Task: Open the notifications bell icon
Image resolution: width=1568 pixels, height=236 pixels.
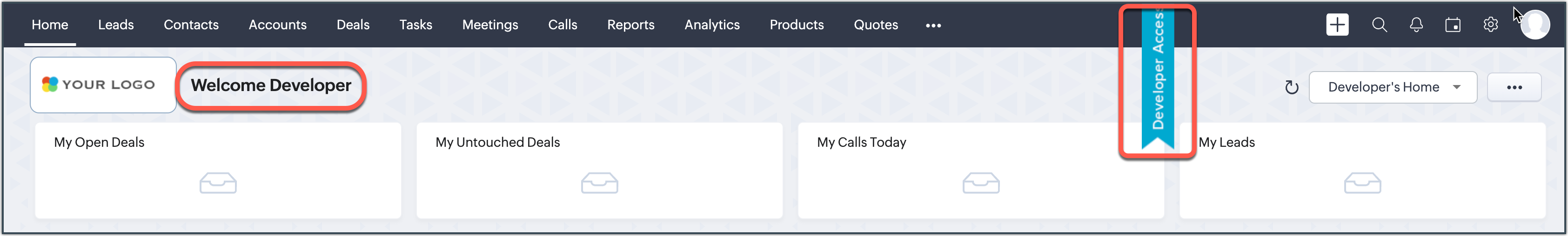Action: (x=1416, y=25)
